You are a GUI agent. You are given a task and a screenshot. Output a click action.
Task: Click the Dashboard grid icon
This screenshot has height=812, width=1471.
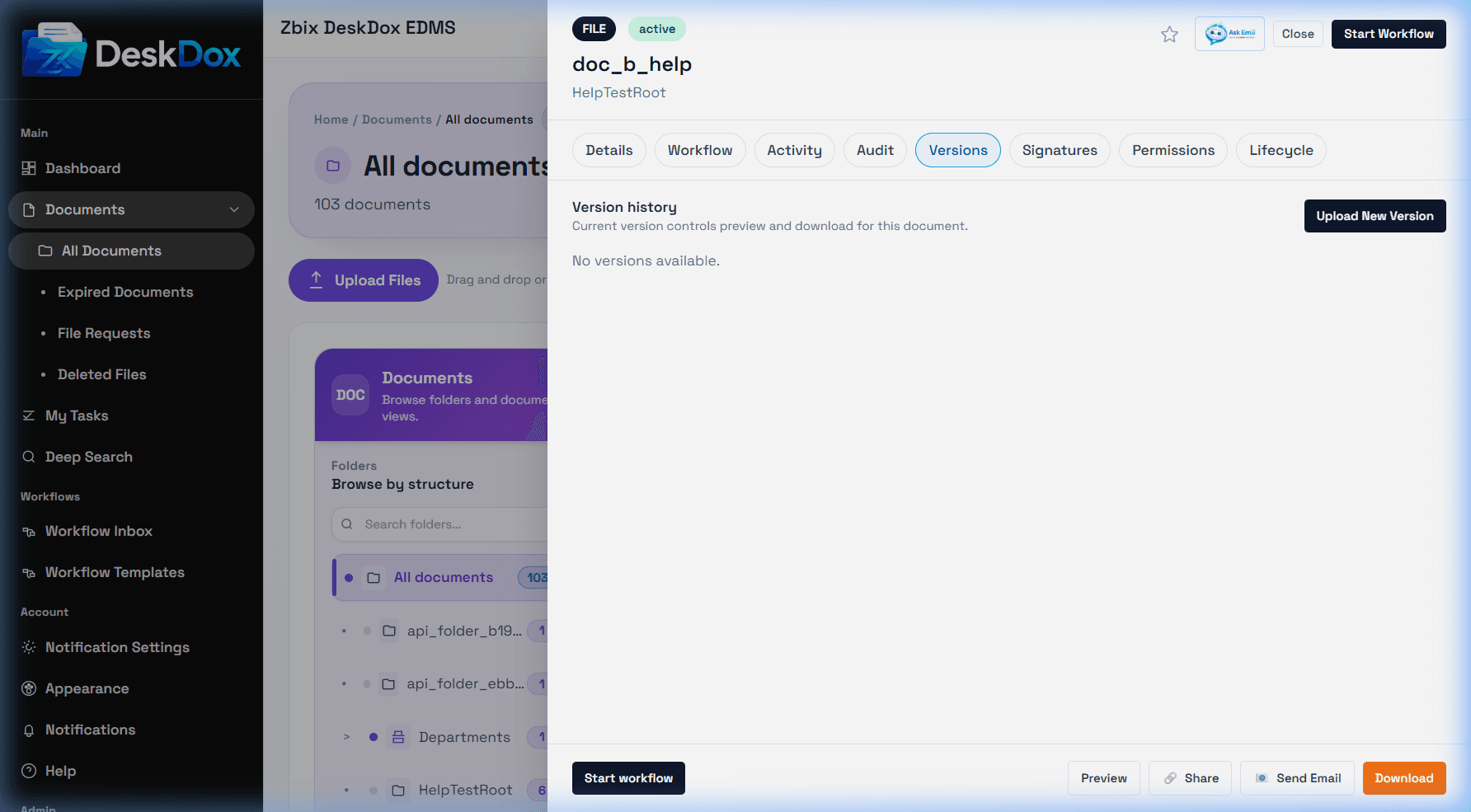tap(29, 168)
